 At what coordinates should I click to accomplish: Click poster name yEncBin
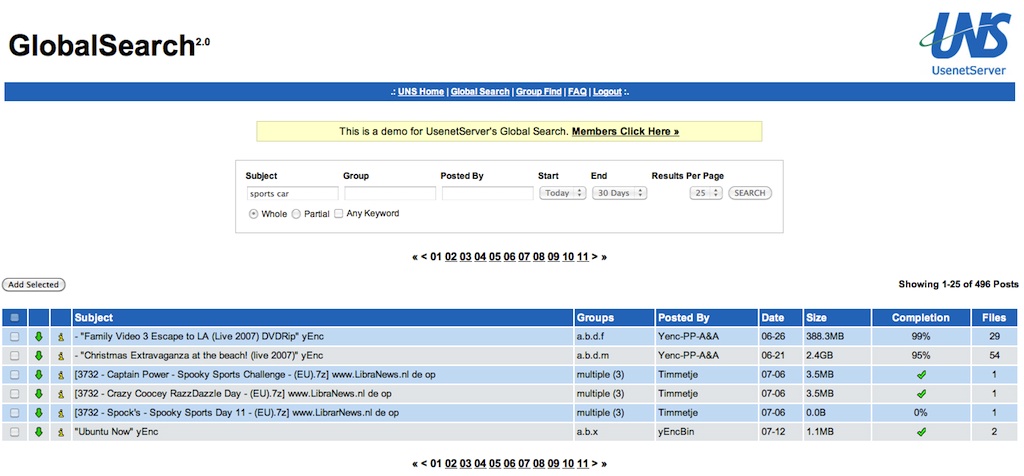676,432
